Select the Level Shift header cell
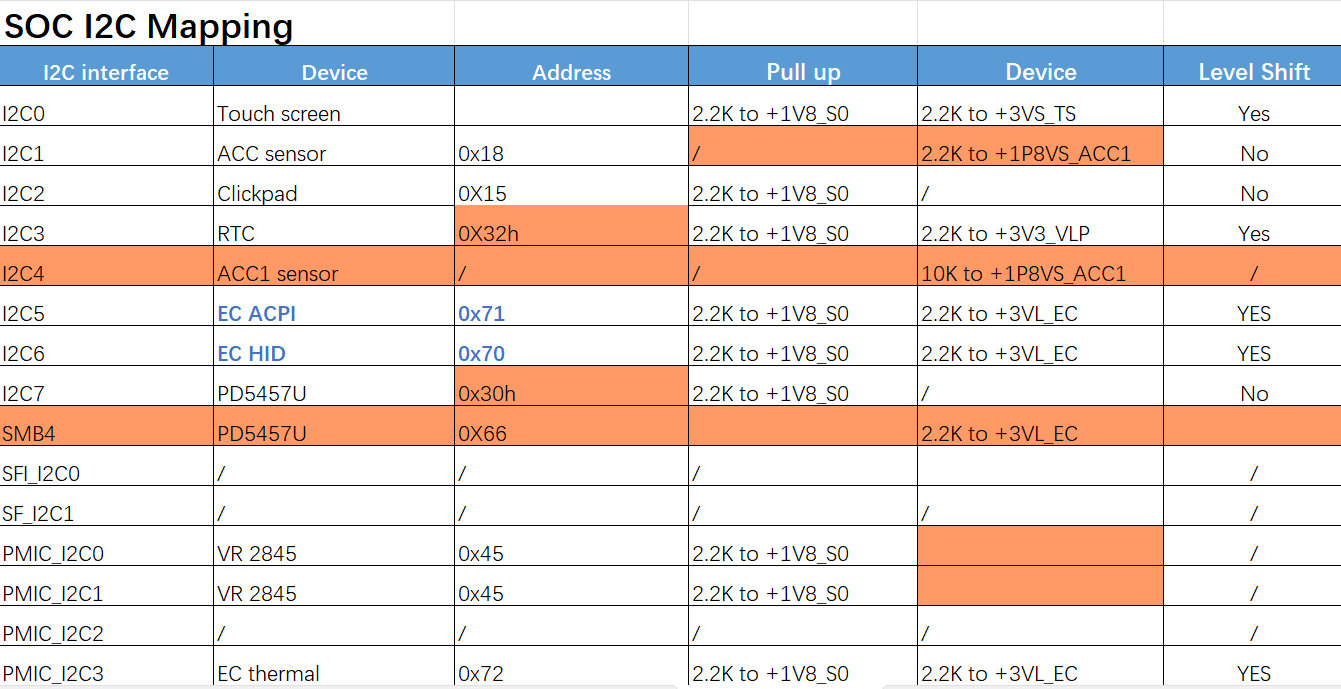 pyautogui.click(x=1252, y=66)
